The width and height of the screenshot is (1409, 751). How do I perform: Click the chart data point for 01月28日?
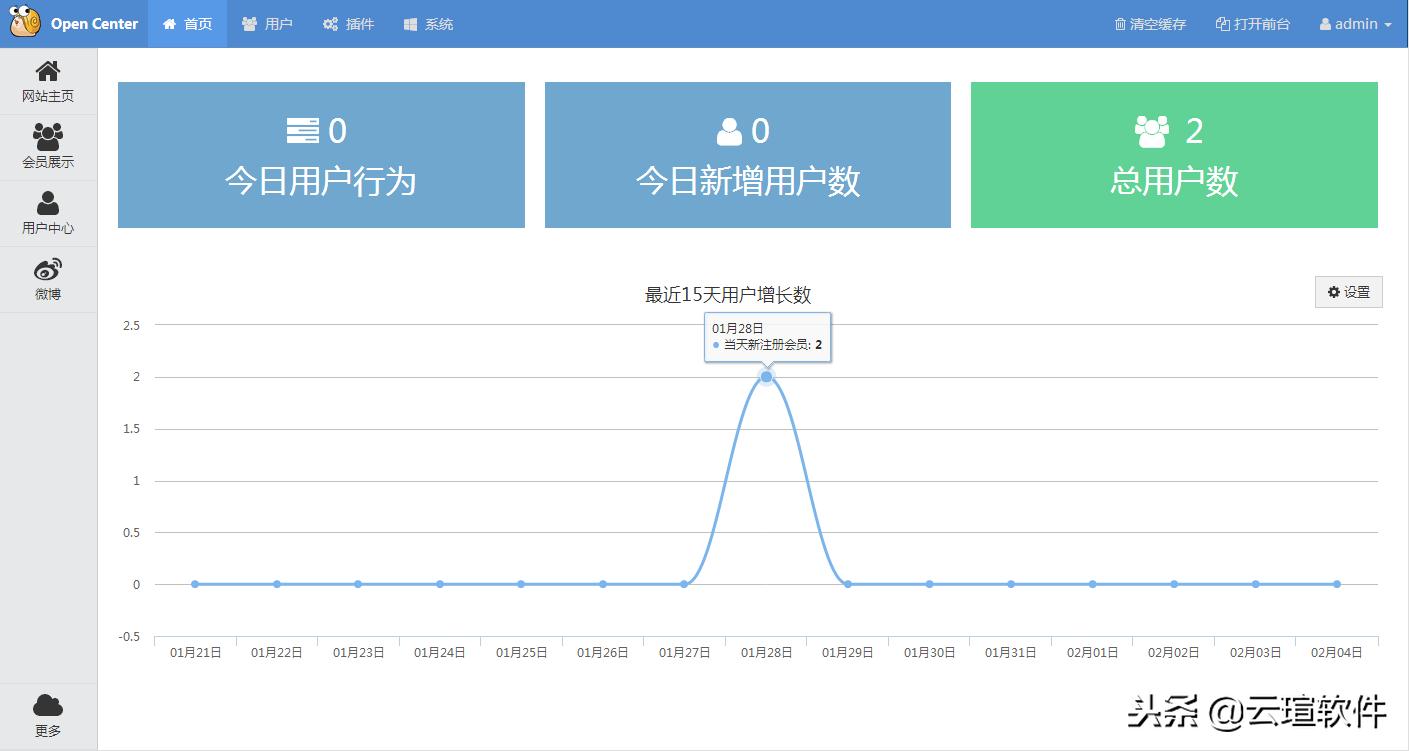point(766,377)
